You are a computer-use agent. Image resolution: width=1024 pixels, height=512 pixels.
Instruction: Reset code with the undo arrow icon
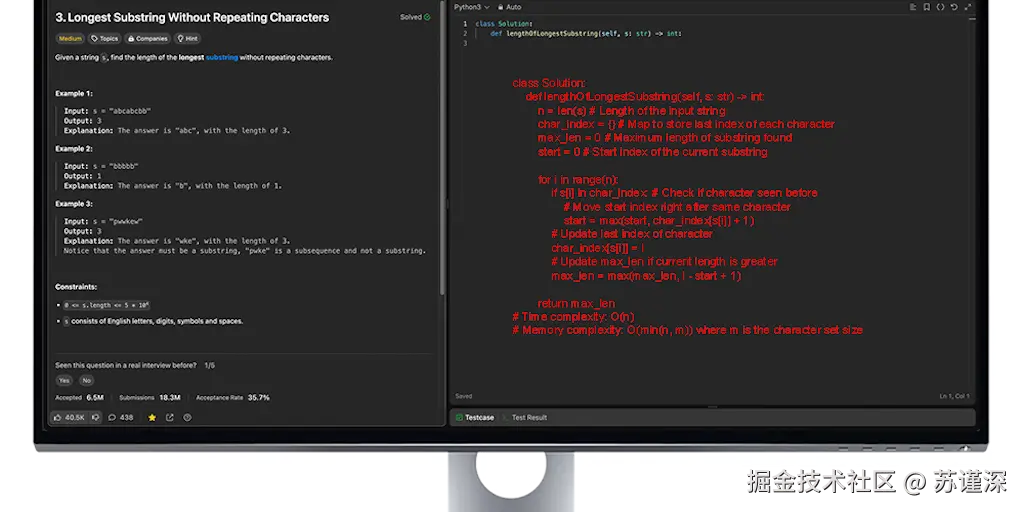click(954, 7)
